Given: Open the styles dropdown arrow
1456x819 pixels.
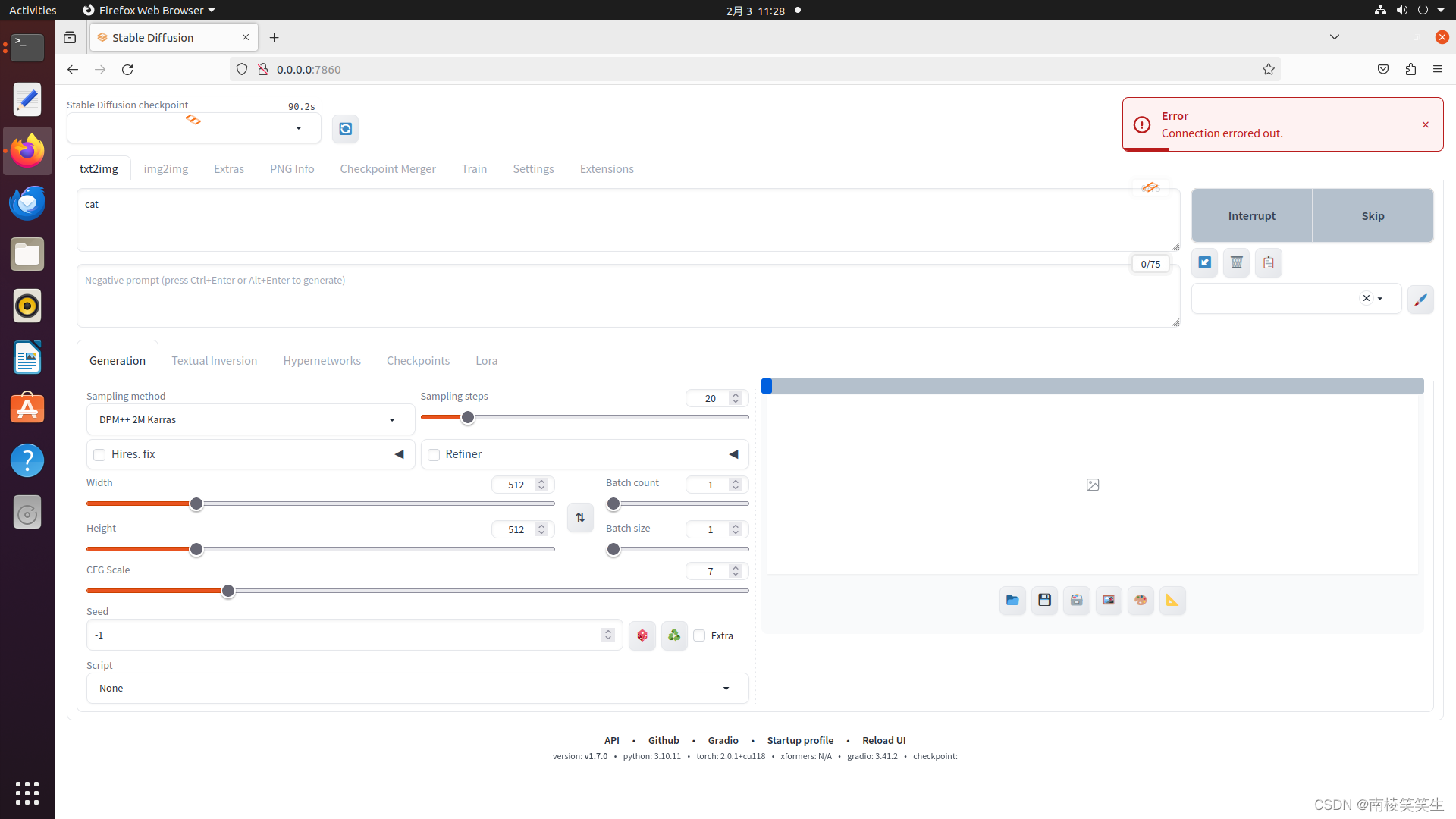Looking at the screenshot, I should [1380, 299].
